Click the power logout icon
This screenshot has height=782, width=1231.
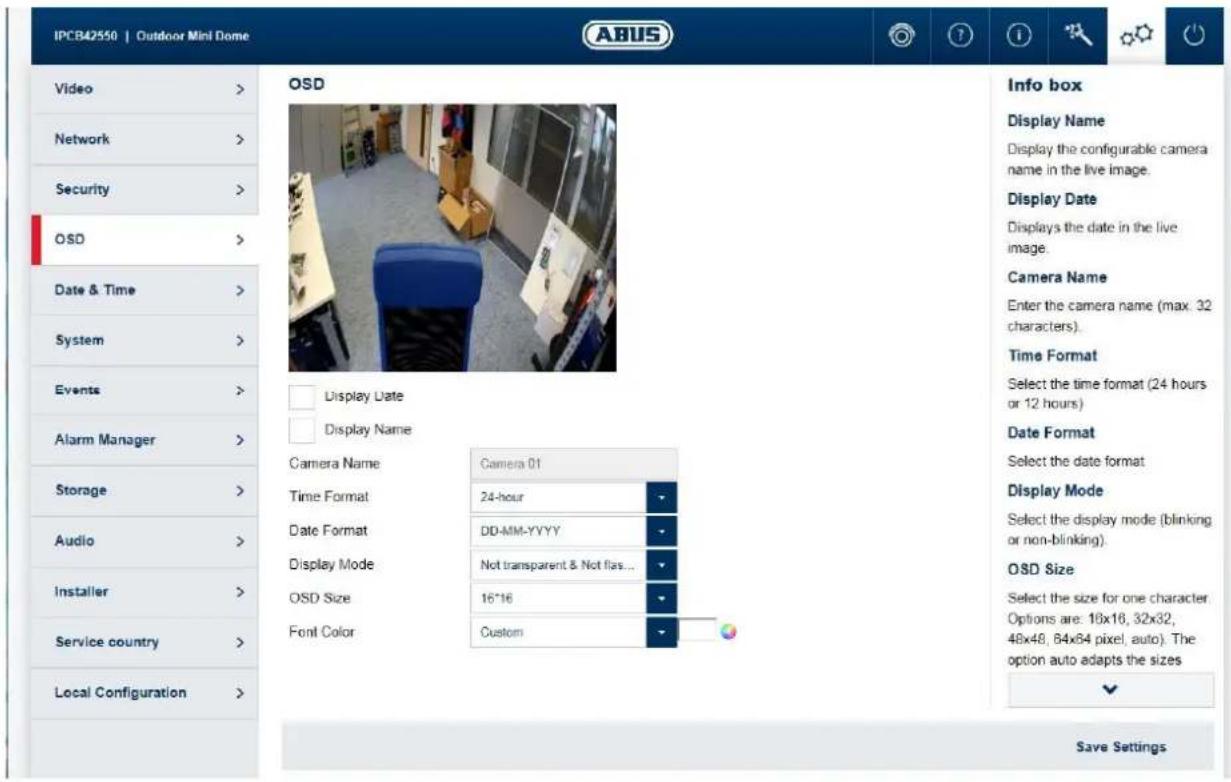tap(1193, 37)
